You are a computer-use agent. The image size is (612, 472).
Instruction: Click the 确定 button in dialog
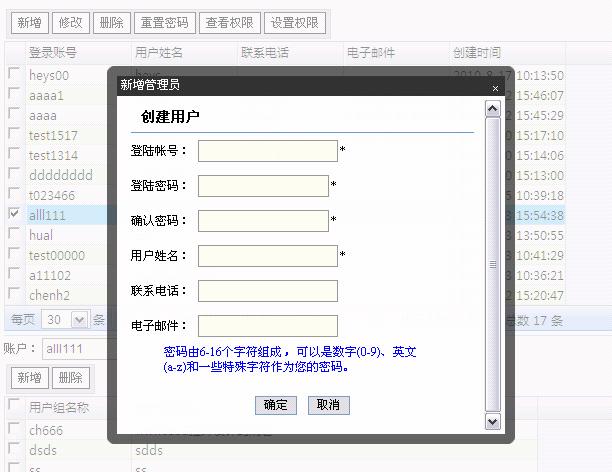click(275, 405)
